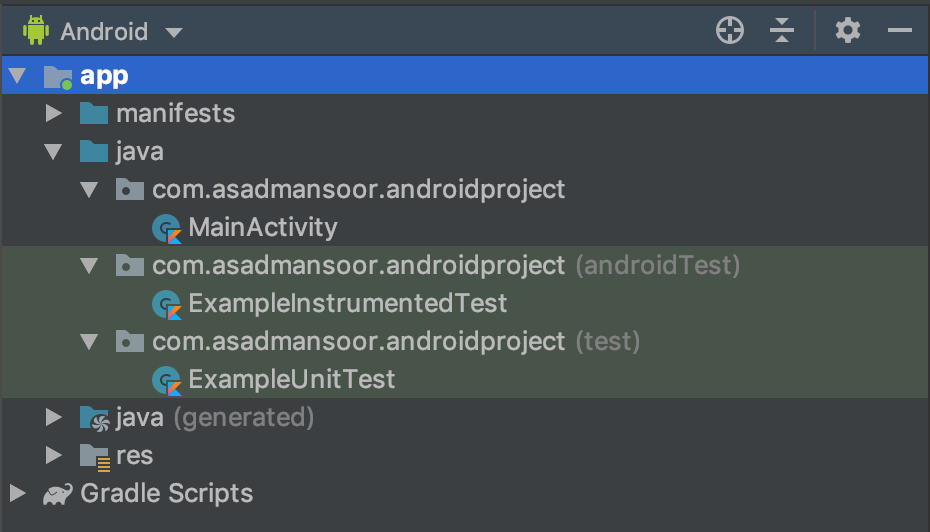Collapse the java folder
Image resolution: width=930 pixels, height=532 pixels.
click(54, 152)
